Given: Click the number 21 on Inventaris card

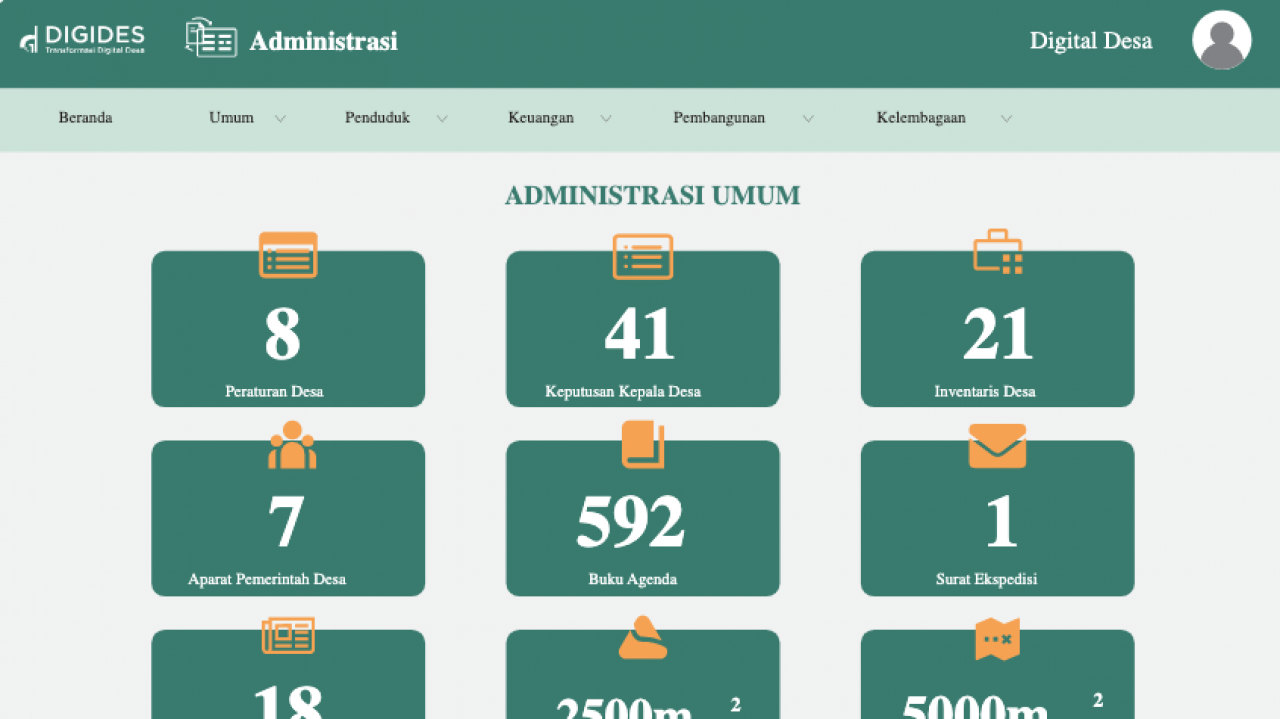Looking at the screenshot, I should click(x=997, y=335).
